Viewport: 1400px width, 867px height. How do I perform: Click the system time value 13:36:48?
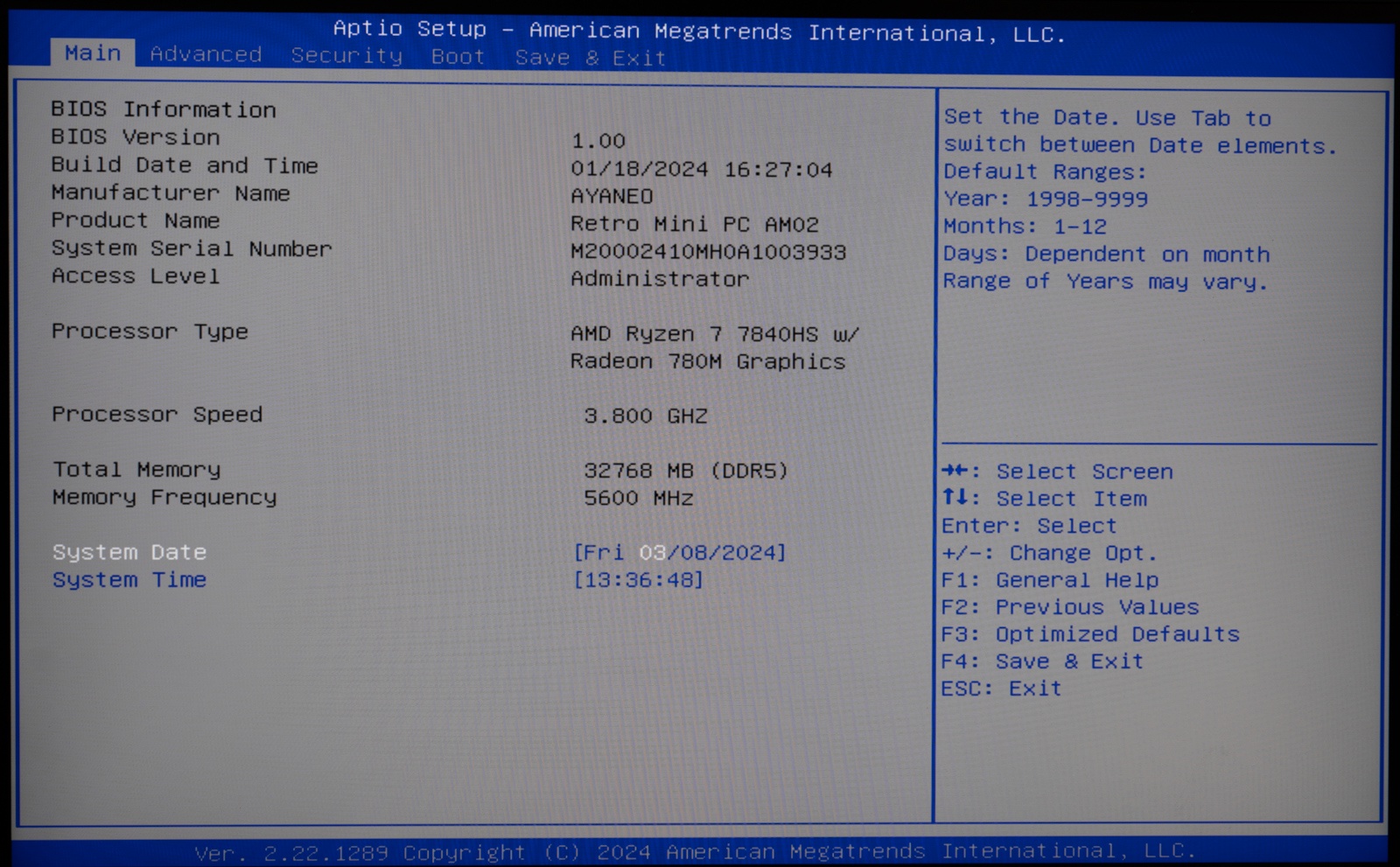click(638, 580)
